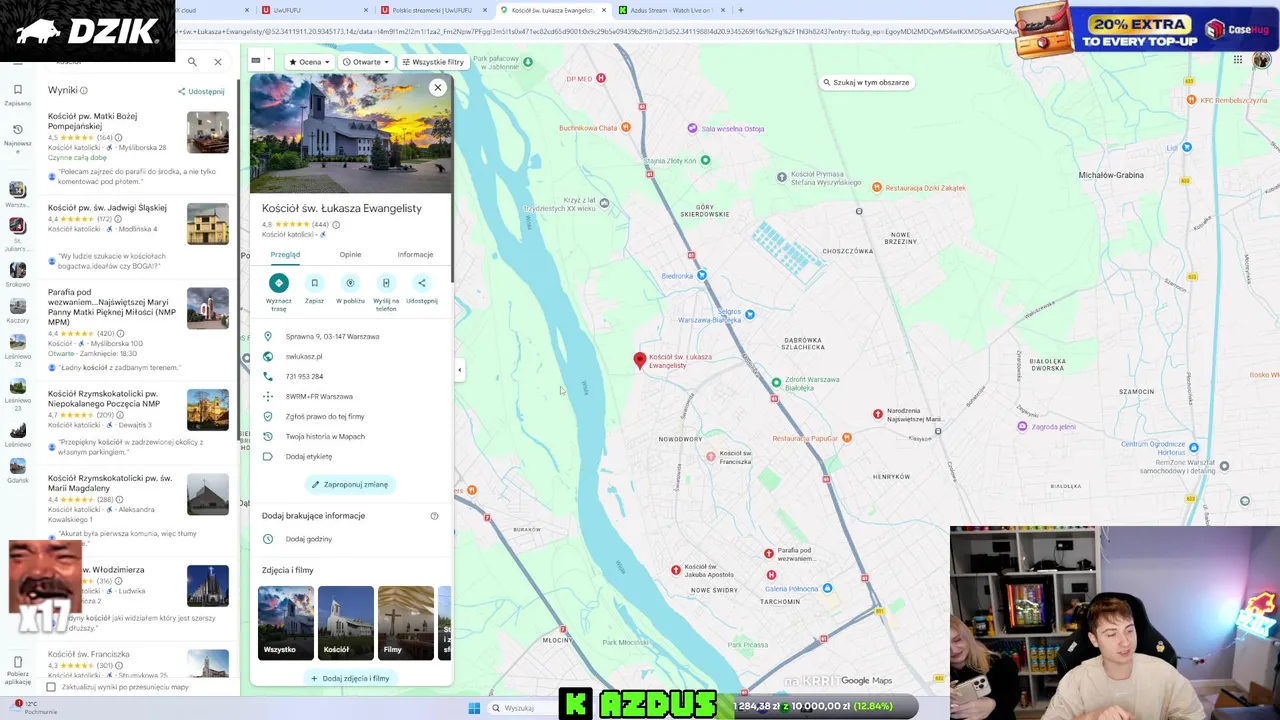Click the info icon beside 4,8 rating (444)
The image size is (1280, 720).
point(336,225)
